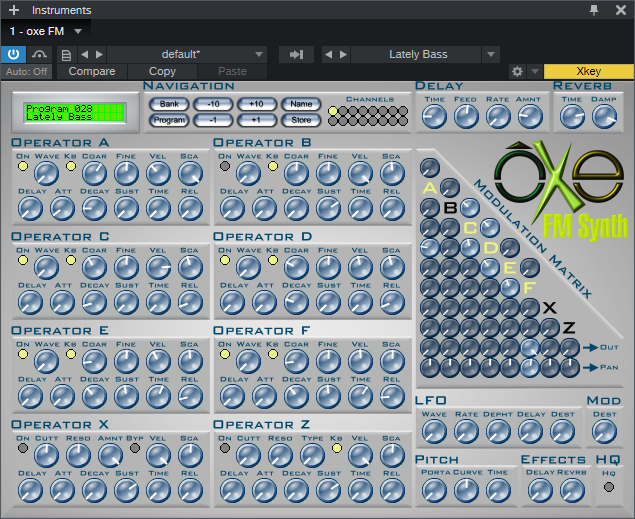
Task: Toggle the HQ mode LED
Action: click(608, 487)
